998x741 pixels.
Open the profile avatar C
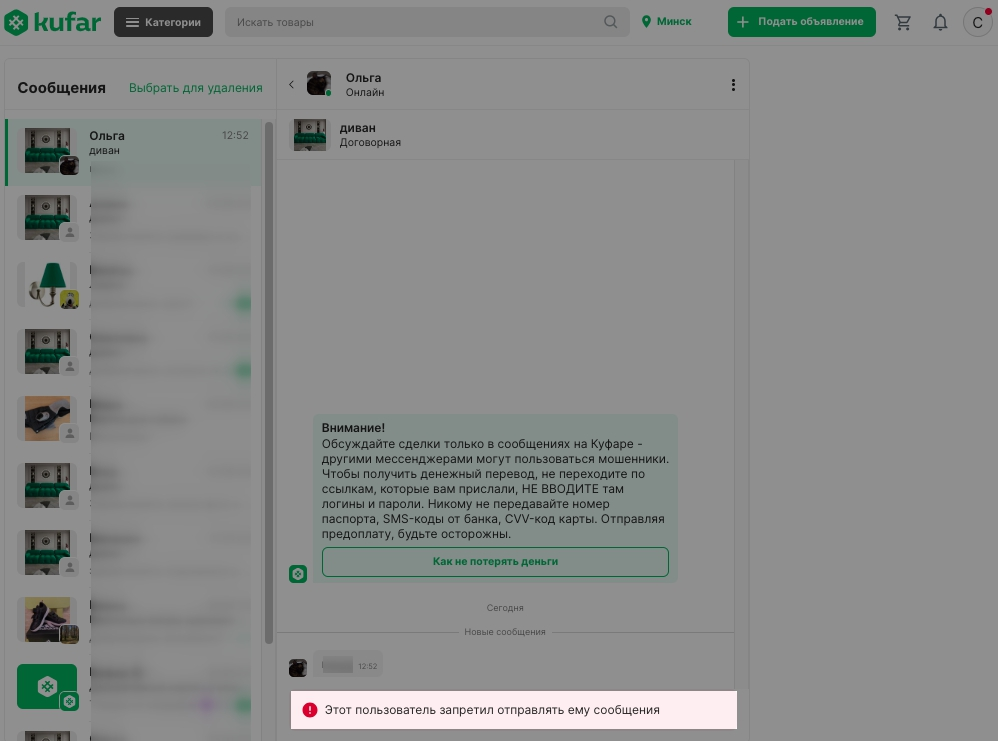[977, 22]
